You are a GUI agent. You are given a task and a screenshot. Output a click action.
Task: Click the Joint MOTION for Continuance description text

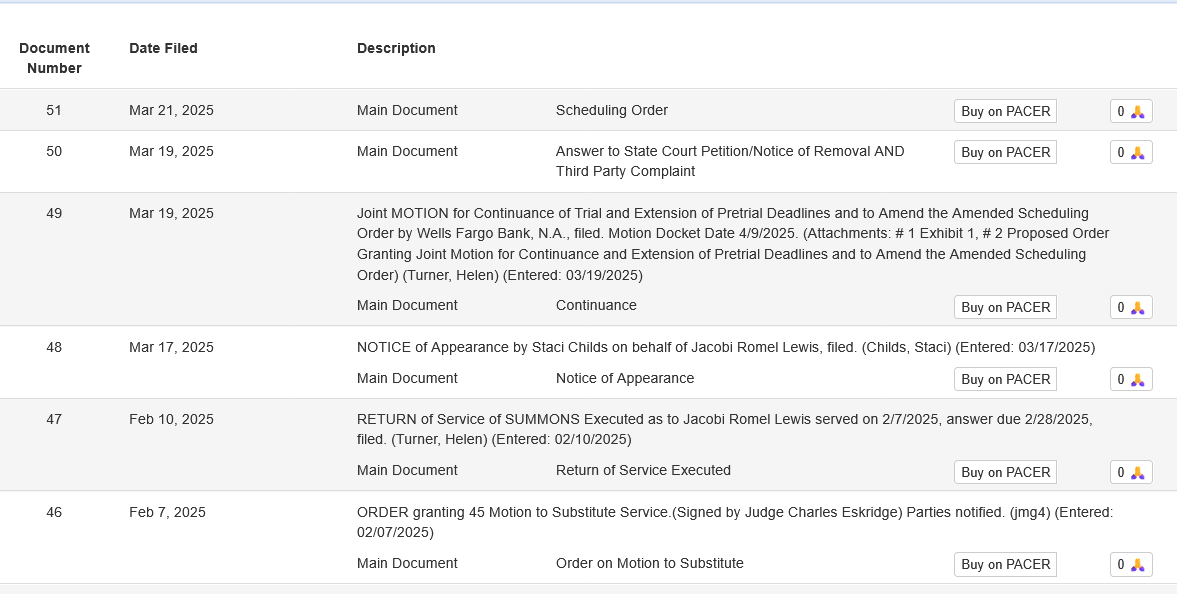[733, 244]
